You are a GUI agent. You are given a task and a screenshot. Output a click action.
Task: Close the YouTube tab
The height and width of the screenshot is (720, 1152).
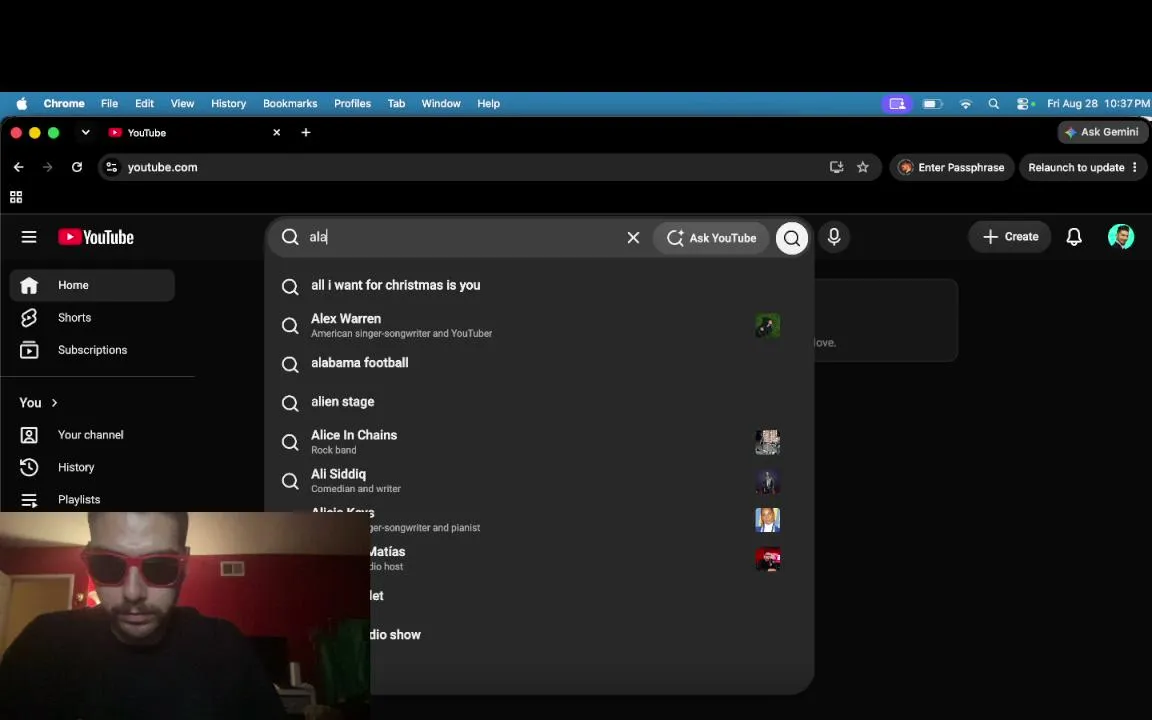pyautogui.click(x=276, y=132)
